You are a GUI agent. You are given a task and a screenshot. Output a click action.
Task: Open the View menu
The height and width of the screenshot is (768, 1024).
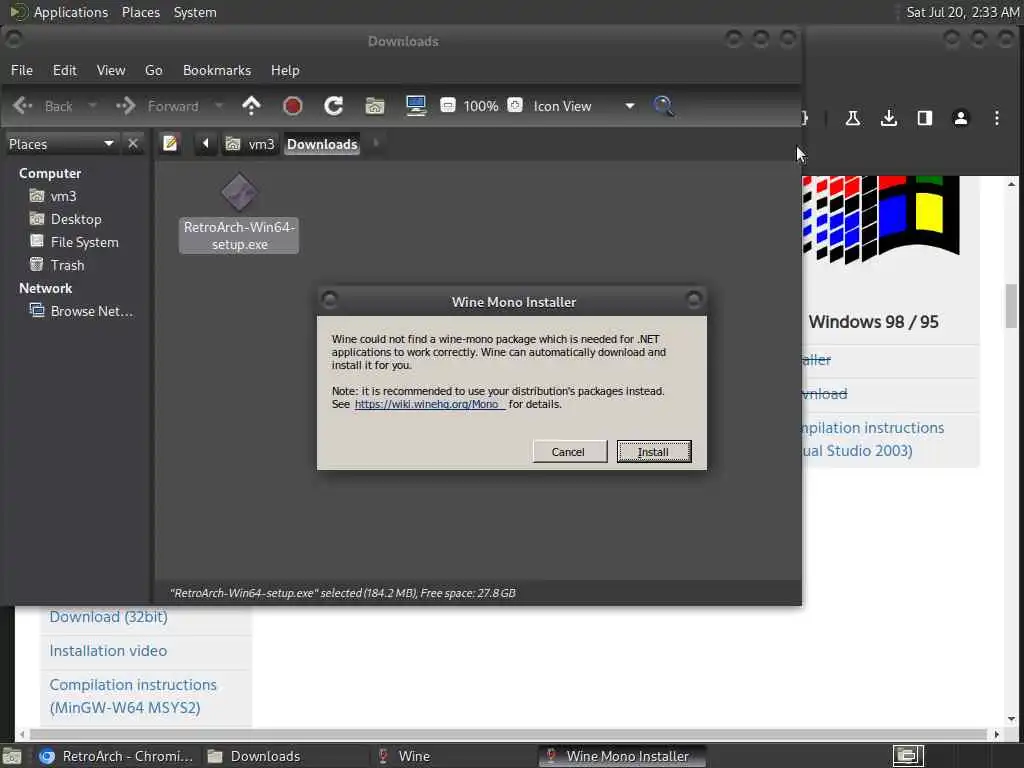111,70
